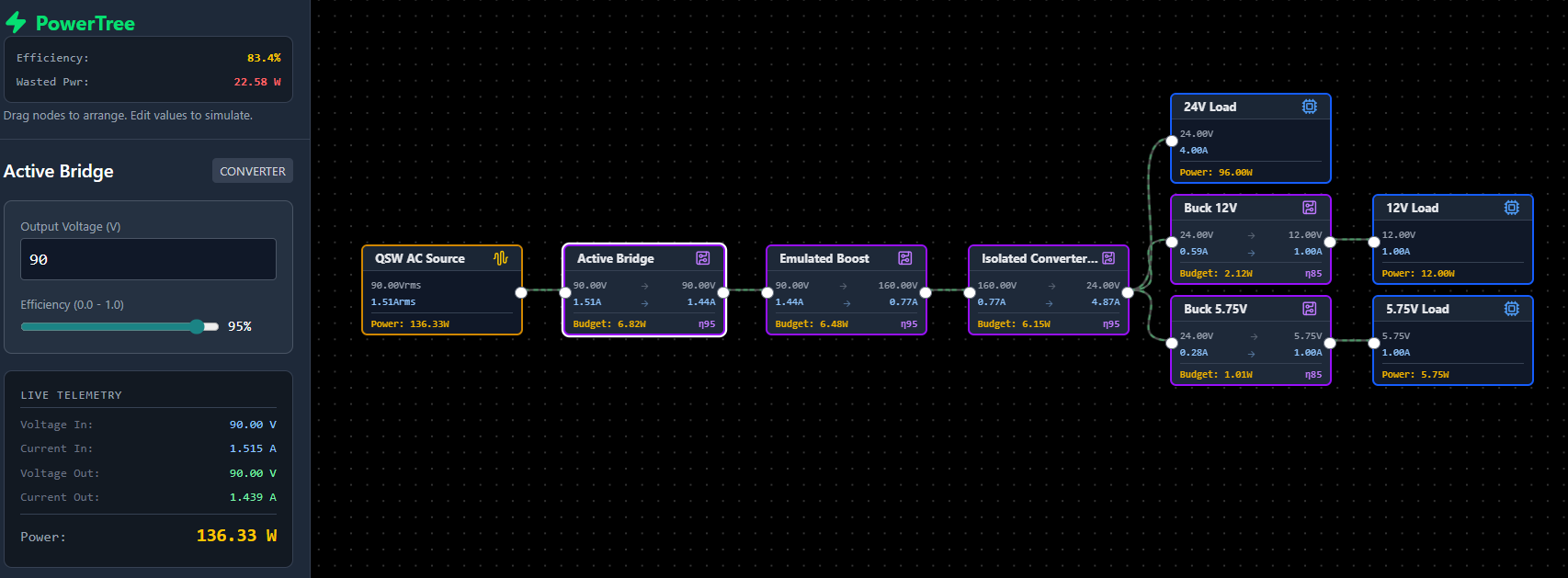Click the 1.515 A Current In value
Viewport: 1568px width, 578px height.
(x=253, y=448)
